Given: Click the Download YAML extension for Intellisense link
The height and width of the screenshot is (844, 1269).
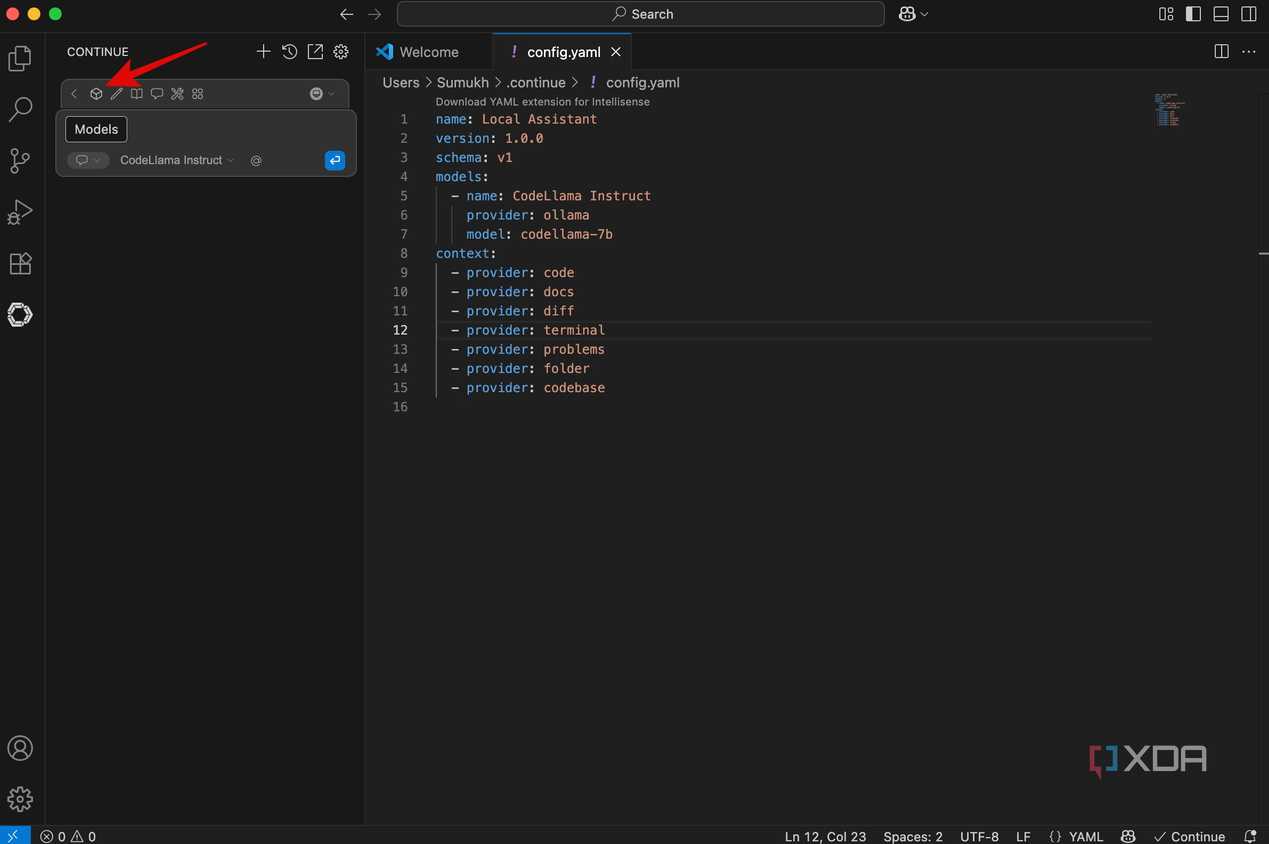Looking at the screenshot, I should (543, 102).
